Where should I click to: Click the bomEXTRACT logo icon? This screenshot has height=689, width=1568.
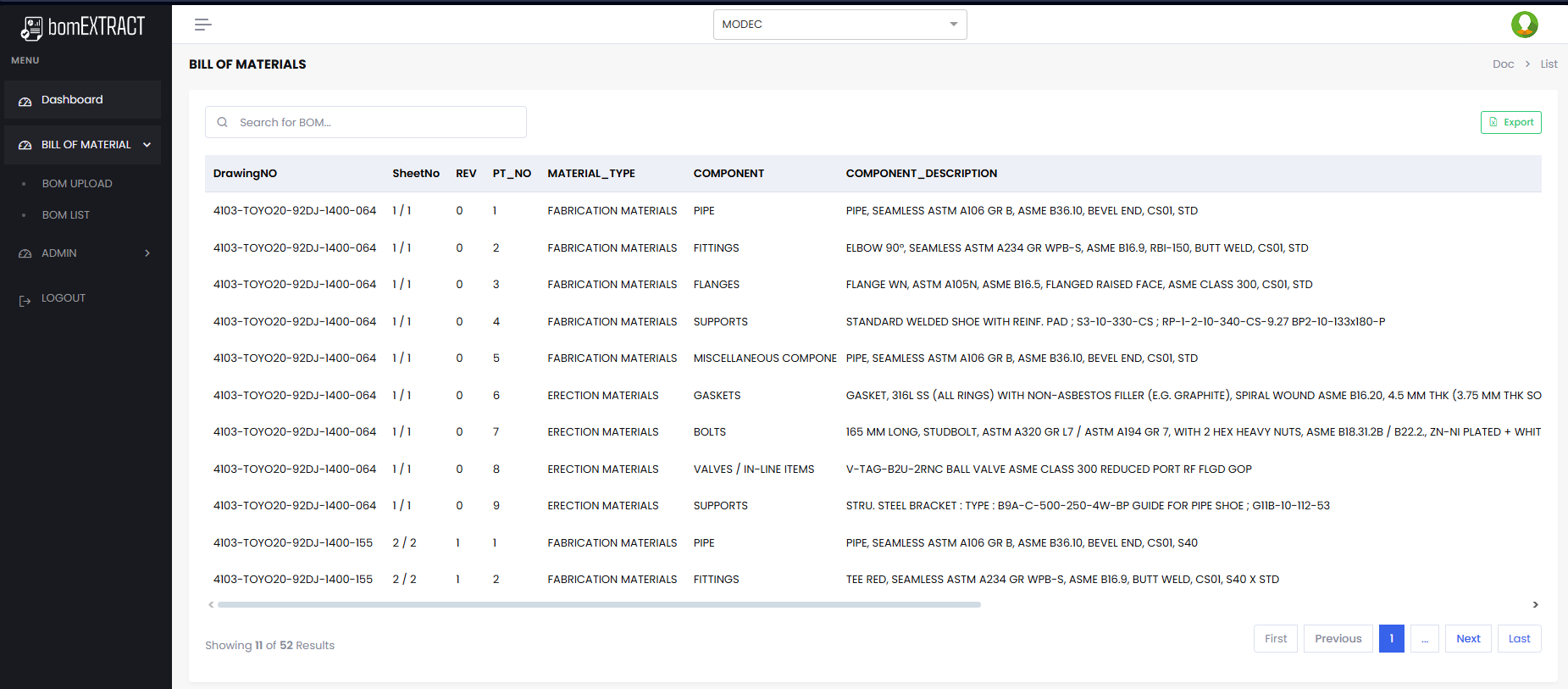31,29
